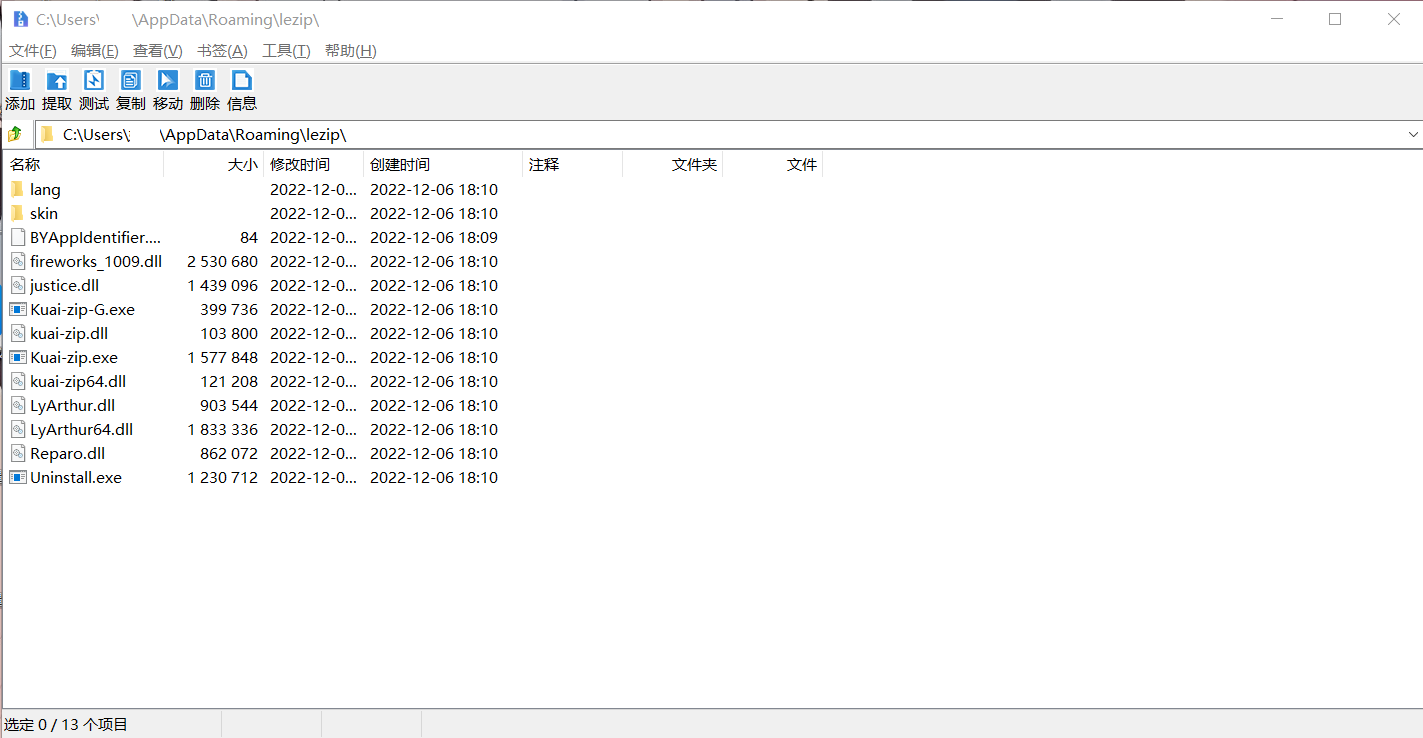Select the Reparo.dll file name

(x=67, y=453)
